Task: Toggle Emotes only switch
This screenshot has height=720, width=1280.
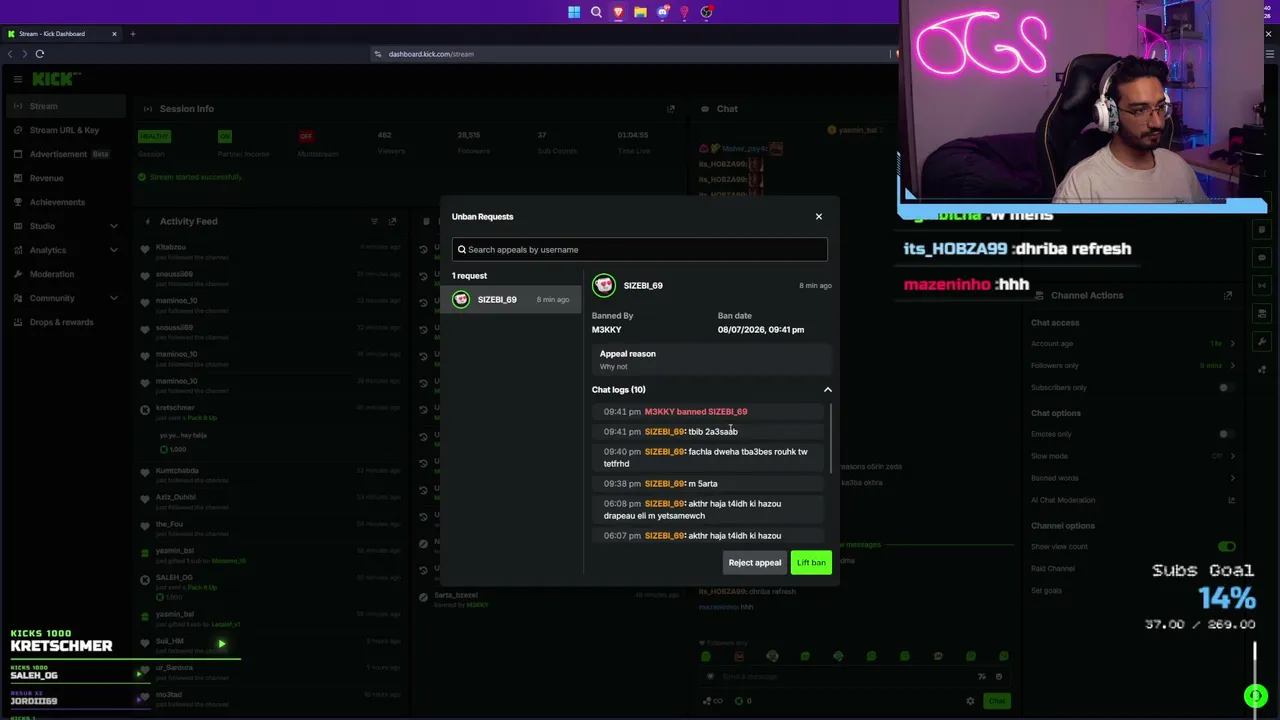Action: (x=1226, y=434)
